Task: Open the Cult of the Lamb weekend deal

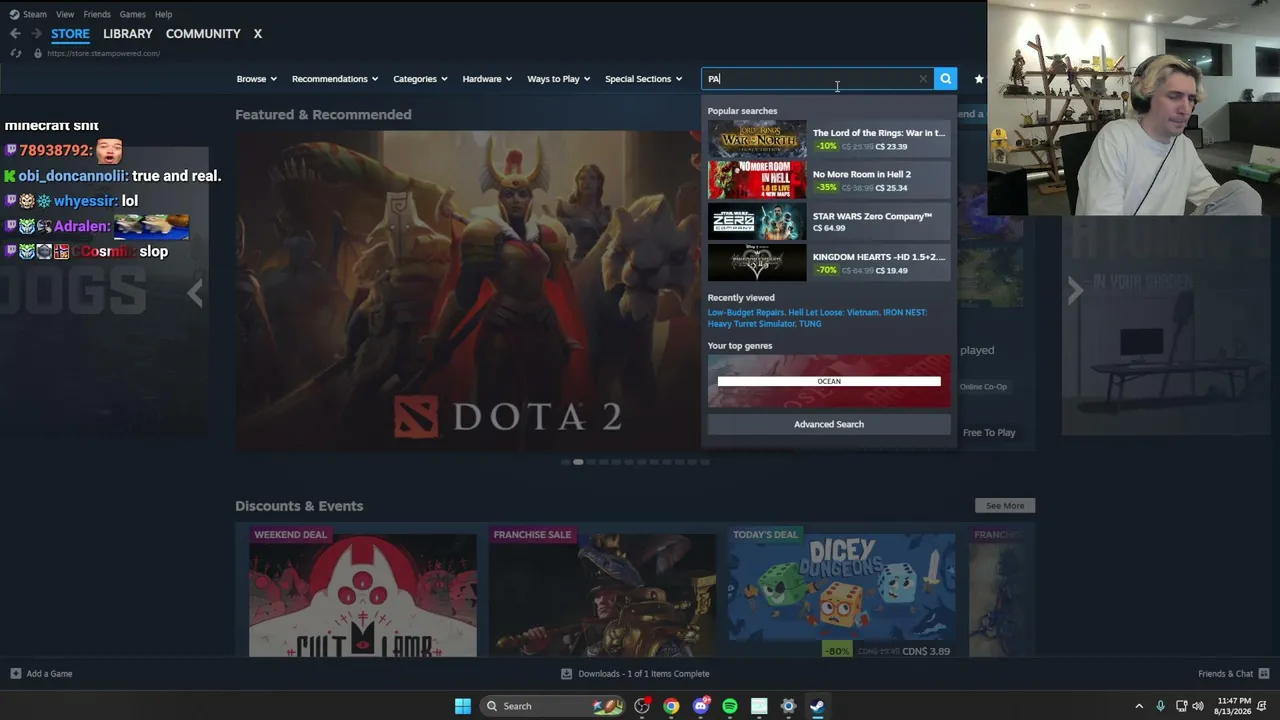Action: click(x=363, y=592)
